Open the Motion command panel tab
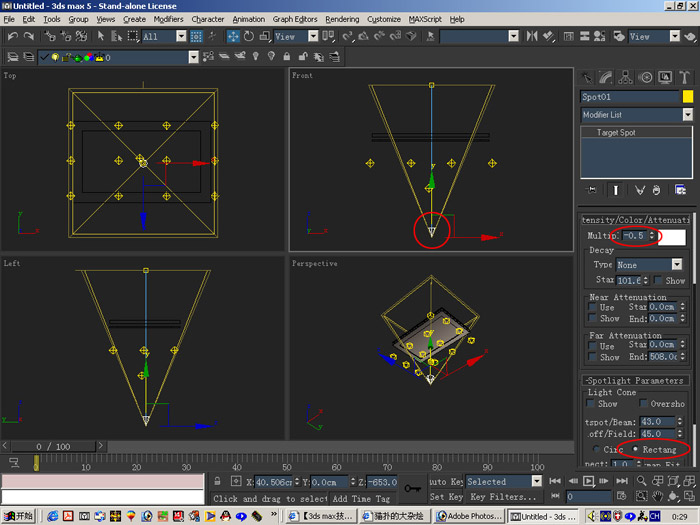This screenshot has width=700, height=525. pyautogui.click(x=645, y=77)
